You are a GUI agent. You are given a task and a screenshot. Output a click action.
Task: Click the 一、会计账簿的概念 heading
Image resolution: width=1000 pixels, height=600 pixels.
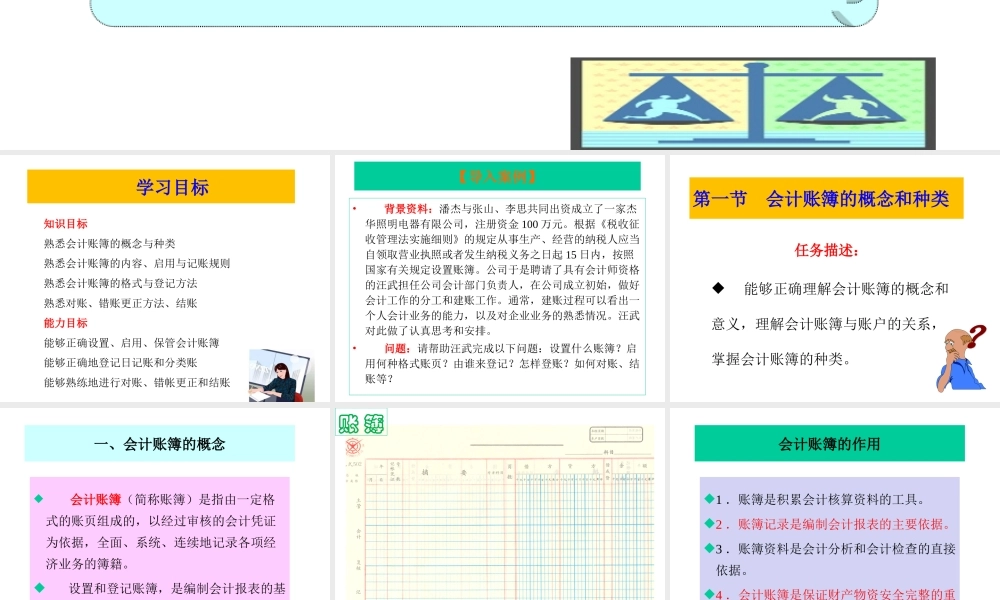pyautogui.click(x=162, y=442)
